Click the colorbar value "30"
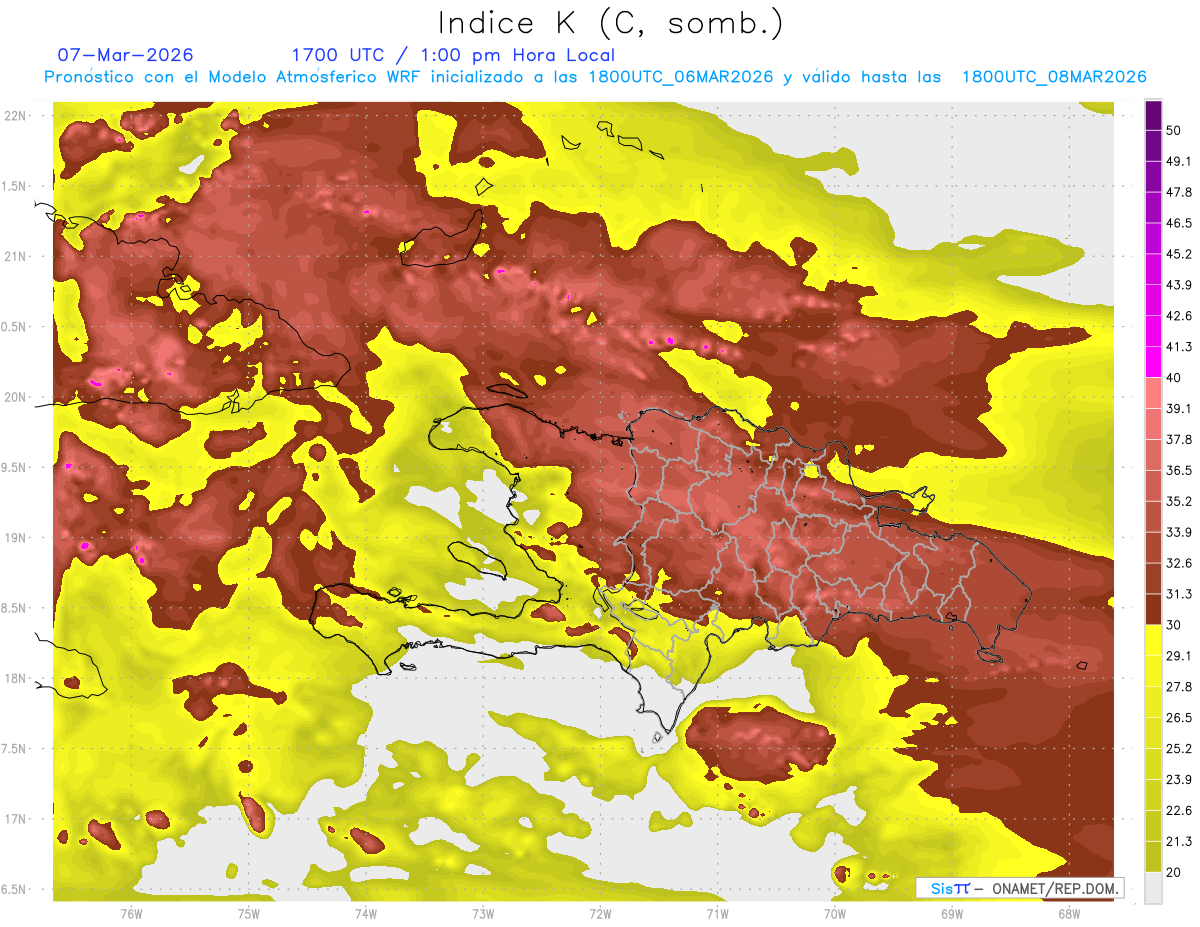1200x927 pixels. pyautogui.click(x=1174, y=625)
